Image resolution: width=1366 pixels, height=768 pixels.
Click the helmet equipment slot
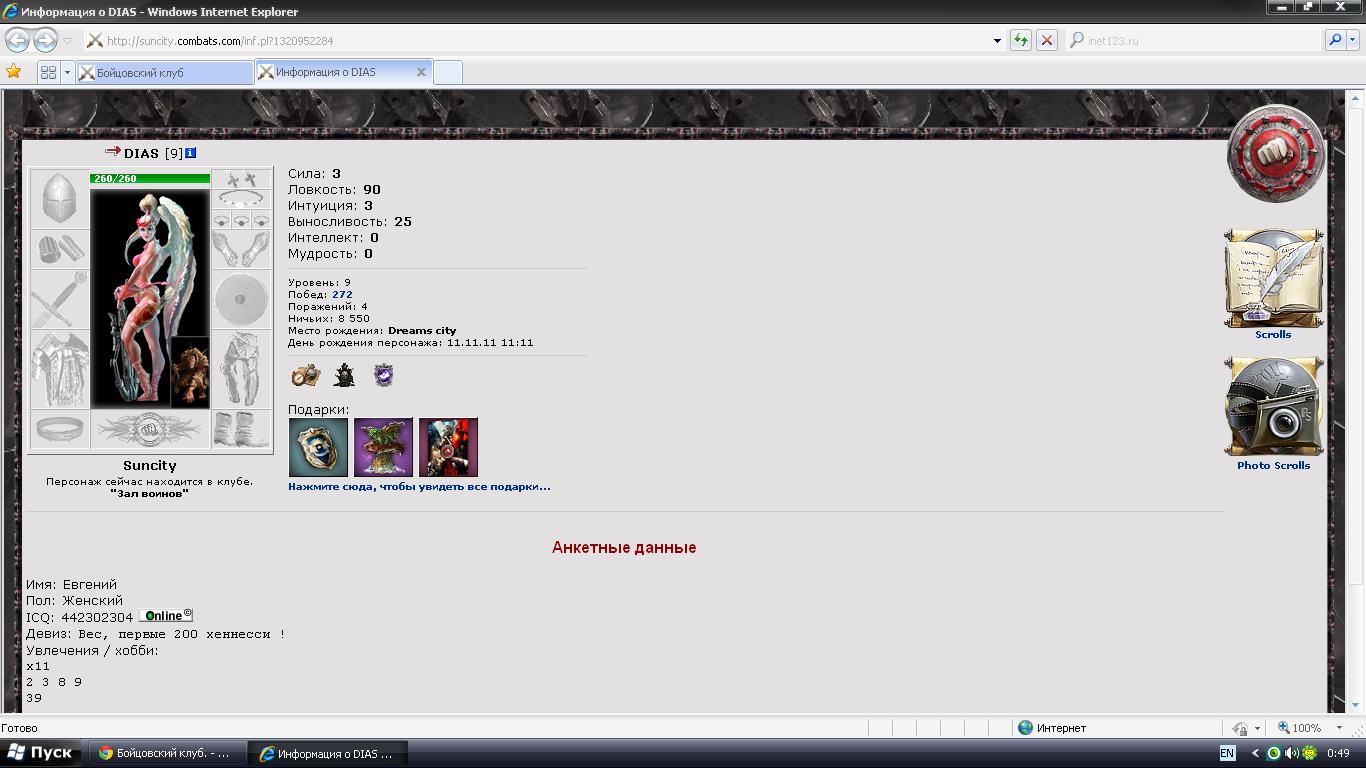click(60, 199)
